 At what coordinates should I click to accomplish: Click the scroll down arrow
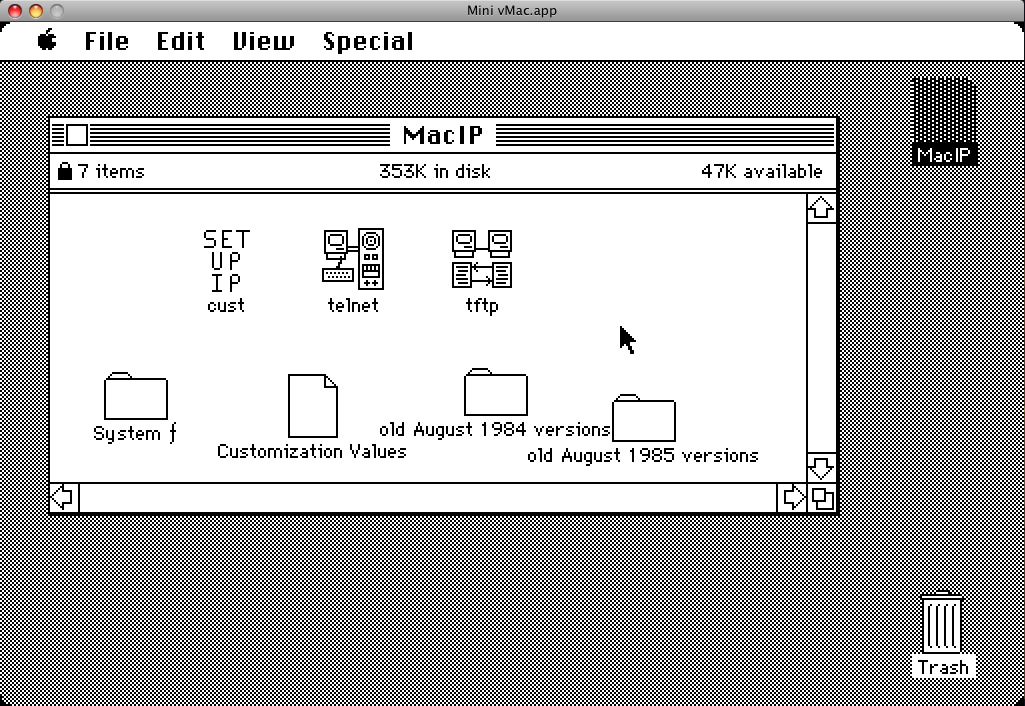tap(821, 467)
